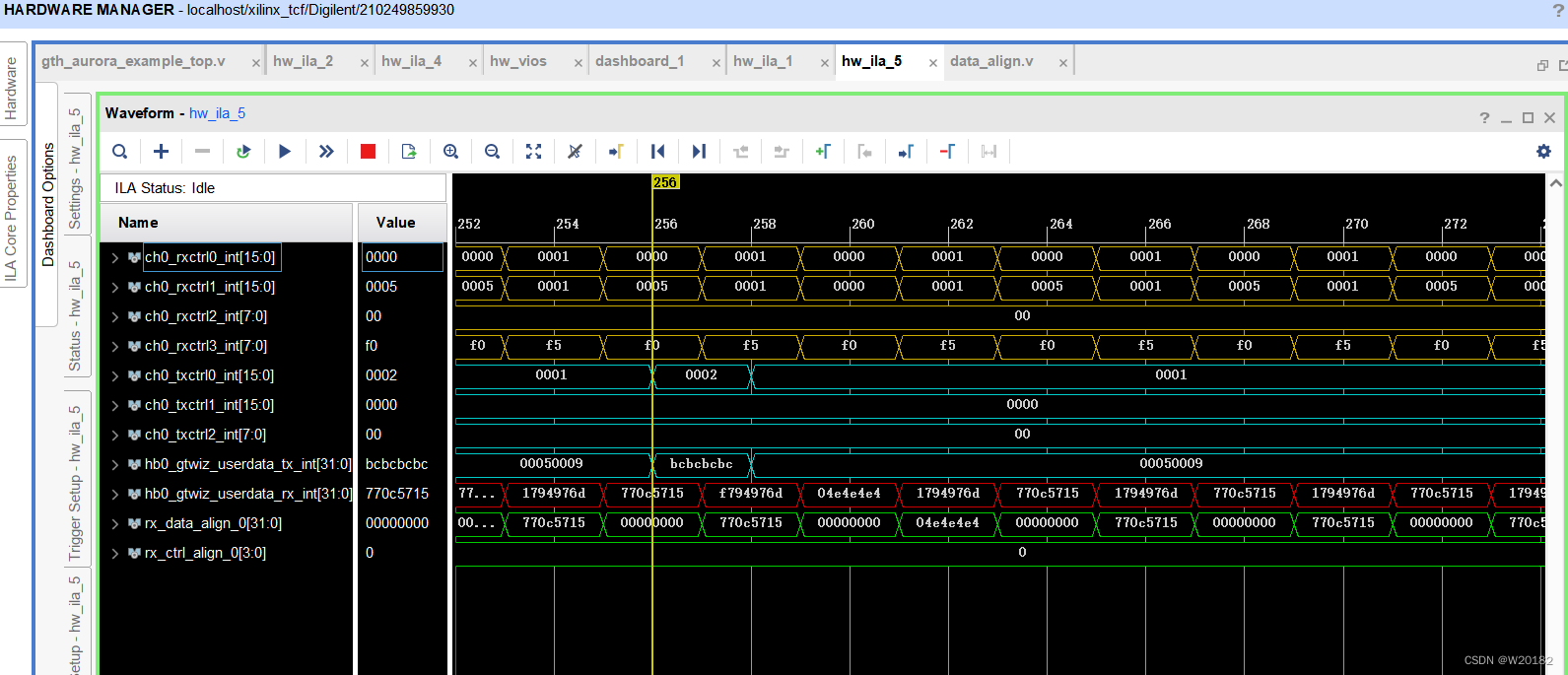The height and width of the screenshot is (675, 1568).
Task: Close the hw_ila_1 tab
Action: (825, 63)
